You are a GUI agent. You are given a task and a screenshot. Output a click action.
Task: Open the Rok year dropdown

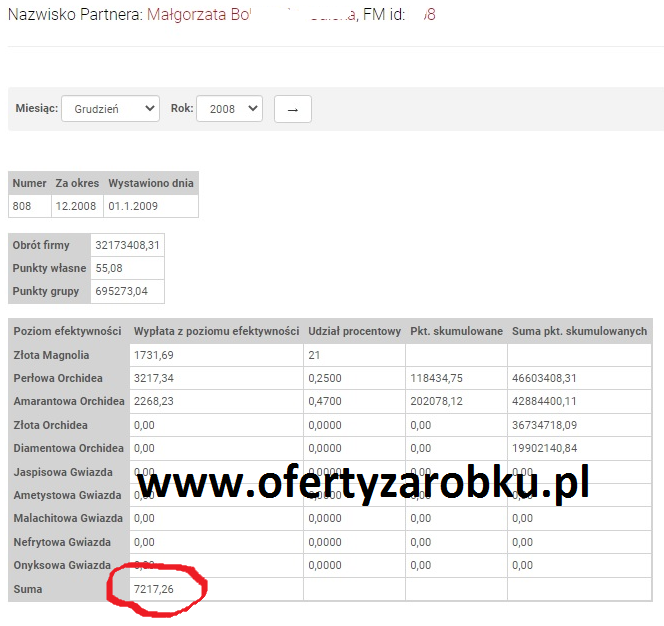[229, 109]
